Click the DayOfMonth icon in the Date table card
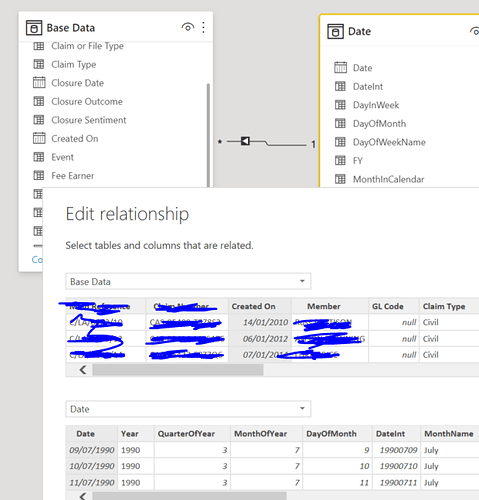 340,124
